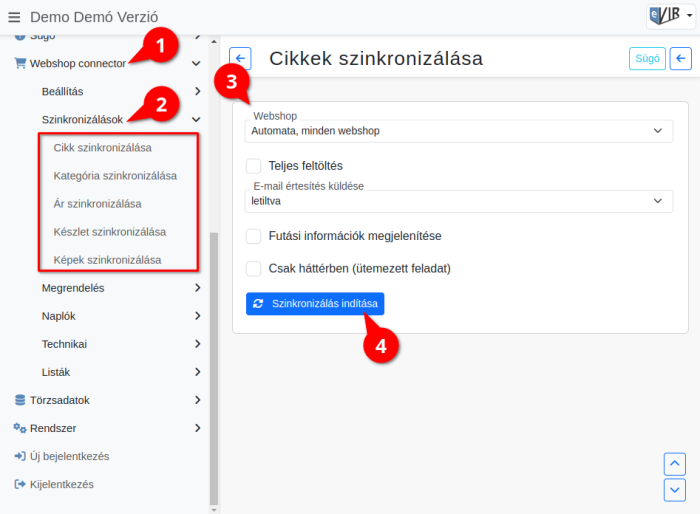Click the Törzsadatok menu label
Screen dimensions: 700x514
coord(59,400)
